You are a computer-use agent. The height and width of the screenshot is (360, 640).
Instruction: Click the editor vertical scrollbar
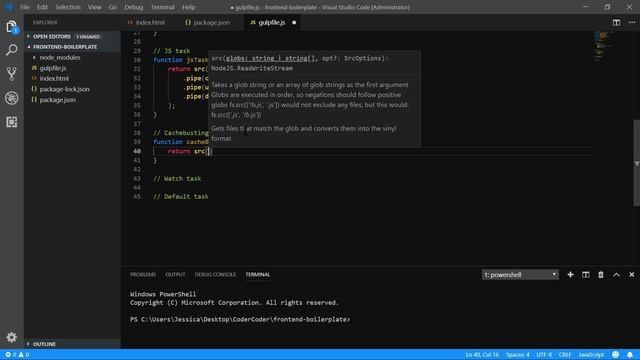(636, 163)
